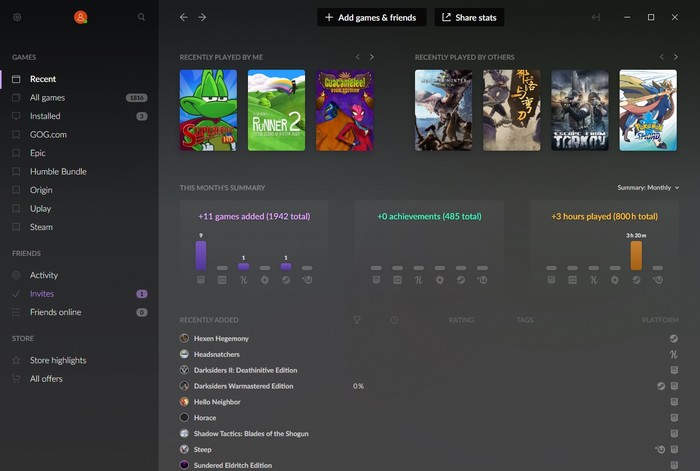The width and height of the screenshot is (700, 471).
Task: Click the Add games & friends button
Action: (x=371, y=17)
